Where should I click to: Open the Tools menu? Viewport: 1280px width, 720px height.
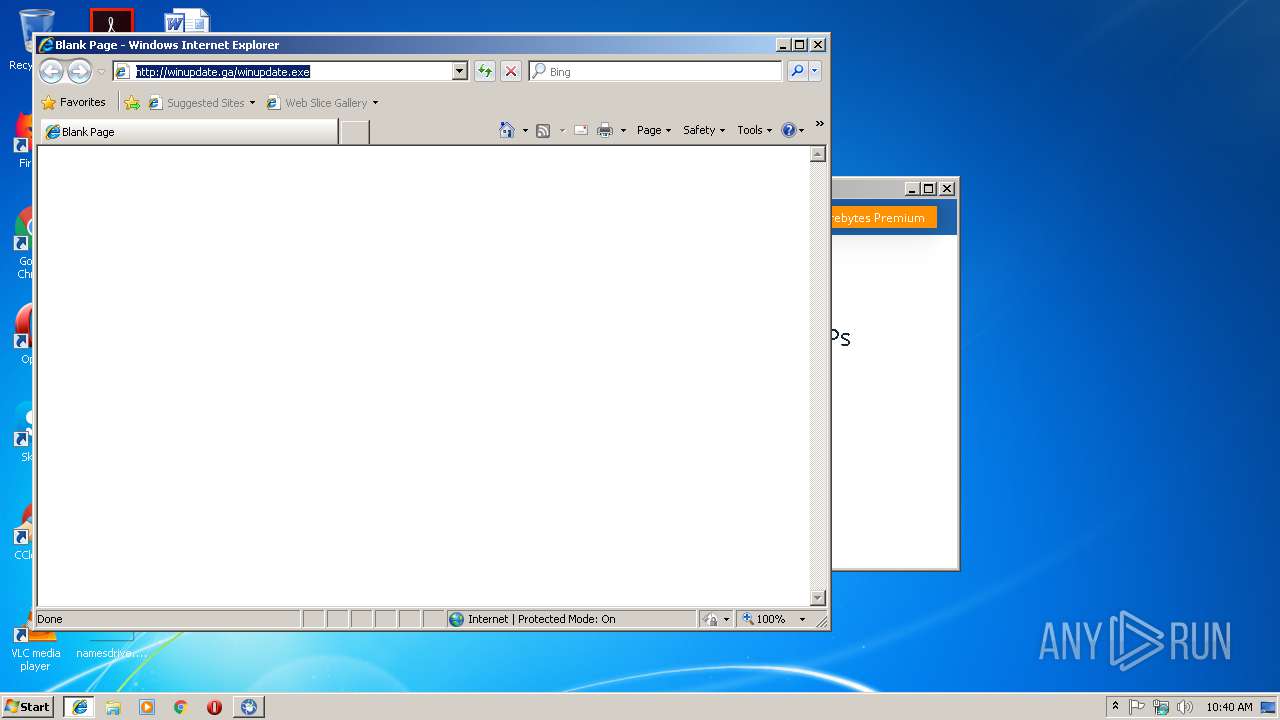pyautogui.click(x=754, y=130)
